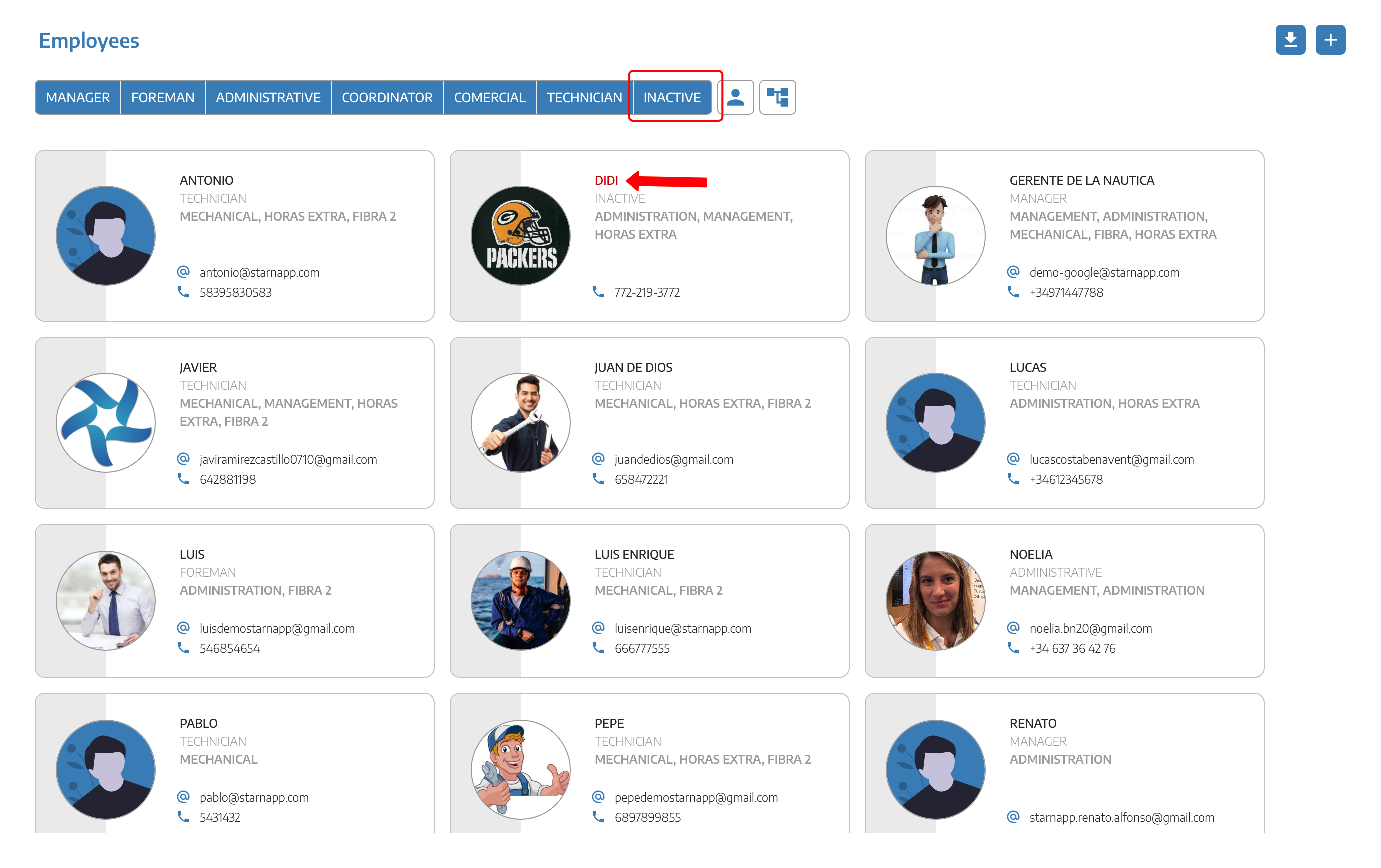Viewport: 1381px width, 868px height.
Task: Open Renato's default avatar
Action: (936, 769)
